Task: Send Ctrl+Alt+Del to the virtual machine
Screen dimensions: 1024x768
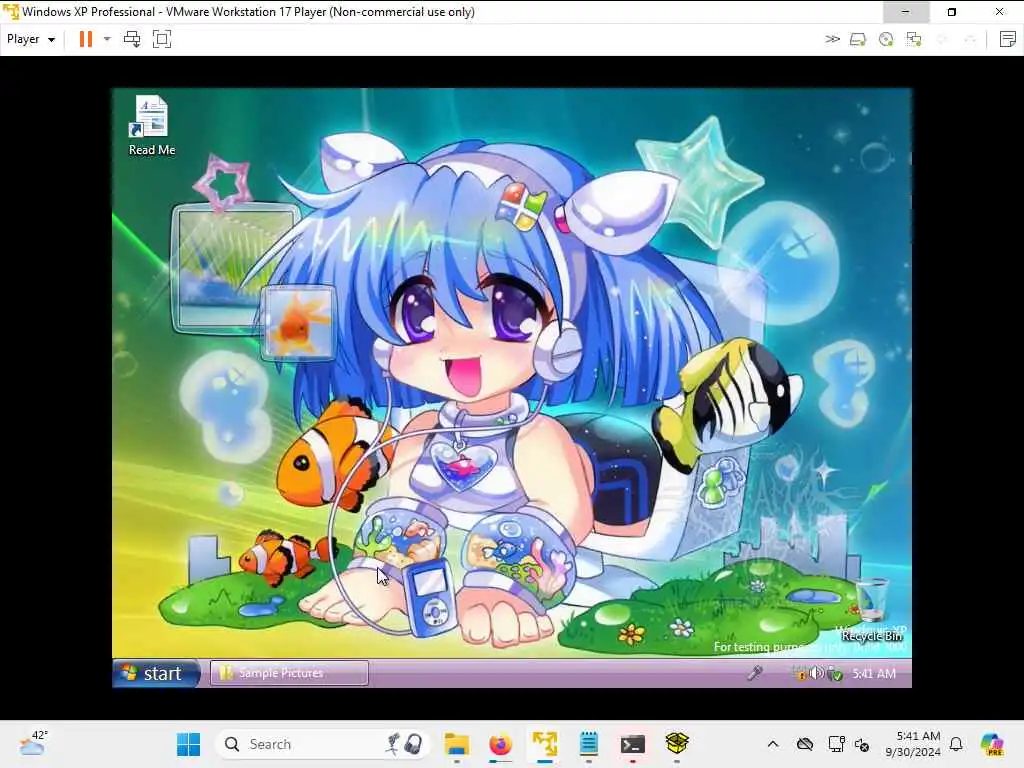Action: pos(132,39)
